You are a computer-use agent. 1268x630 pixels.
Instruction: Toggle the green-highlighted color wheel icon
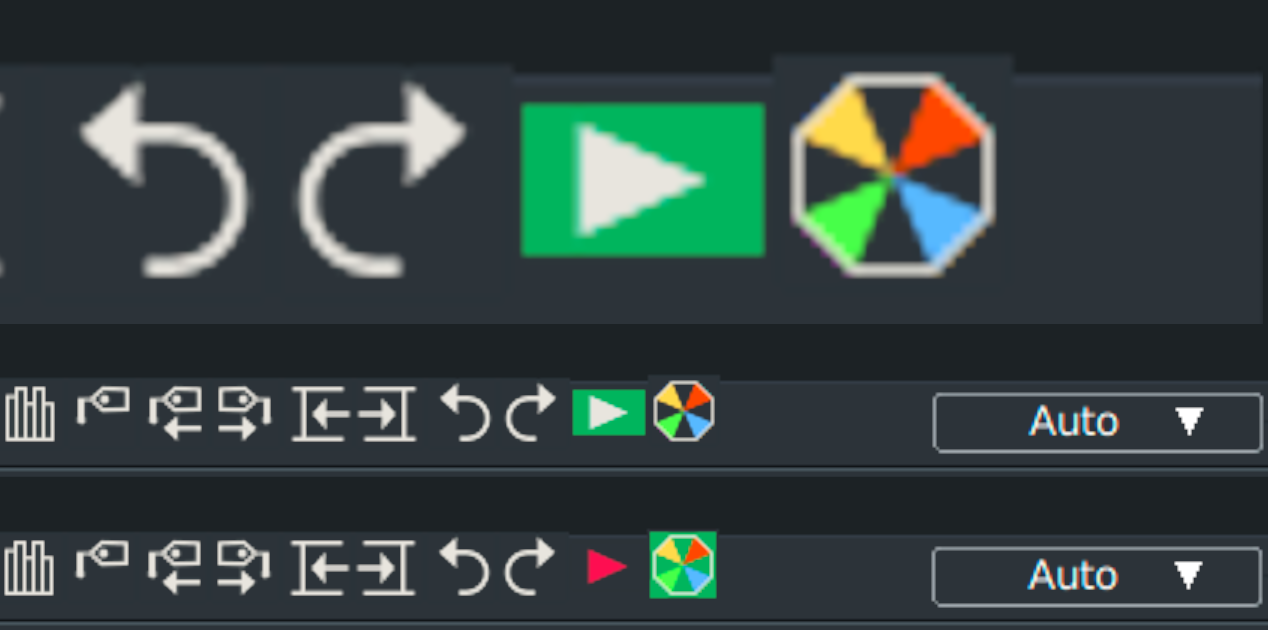click(x=683, y=565)
